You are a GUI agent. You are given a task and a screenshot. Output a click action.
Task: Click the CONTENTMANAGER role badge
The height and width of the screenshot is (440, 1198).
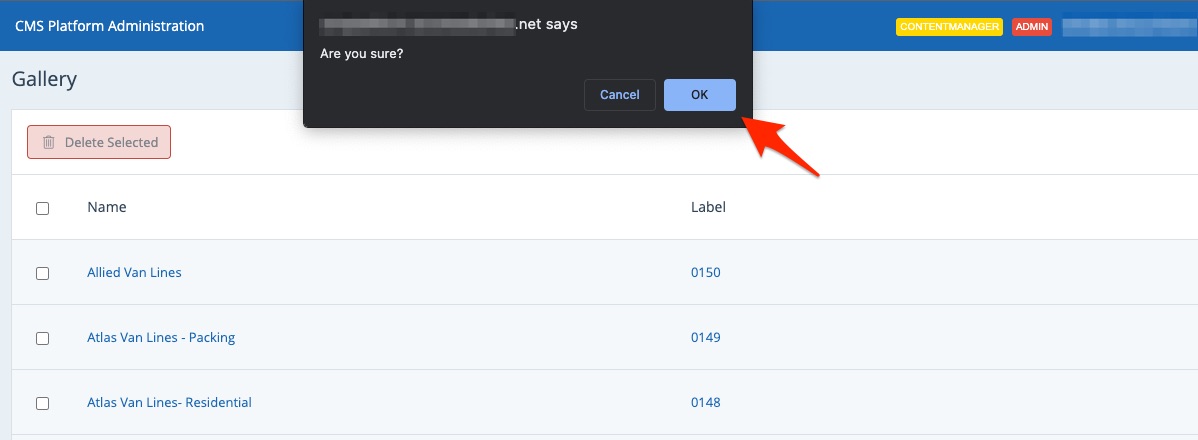click(948, 27)
